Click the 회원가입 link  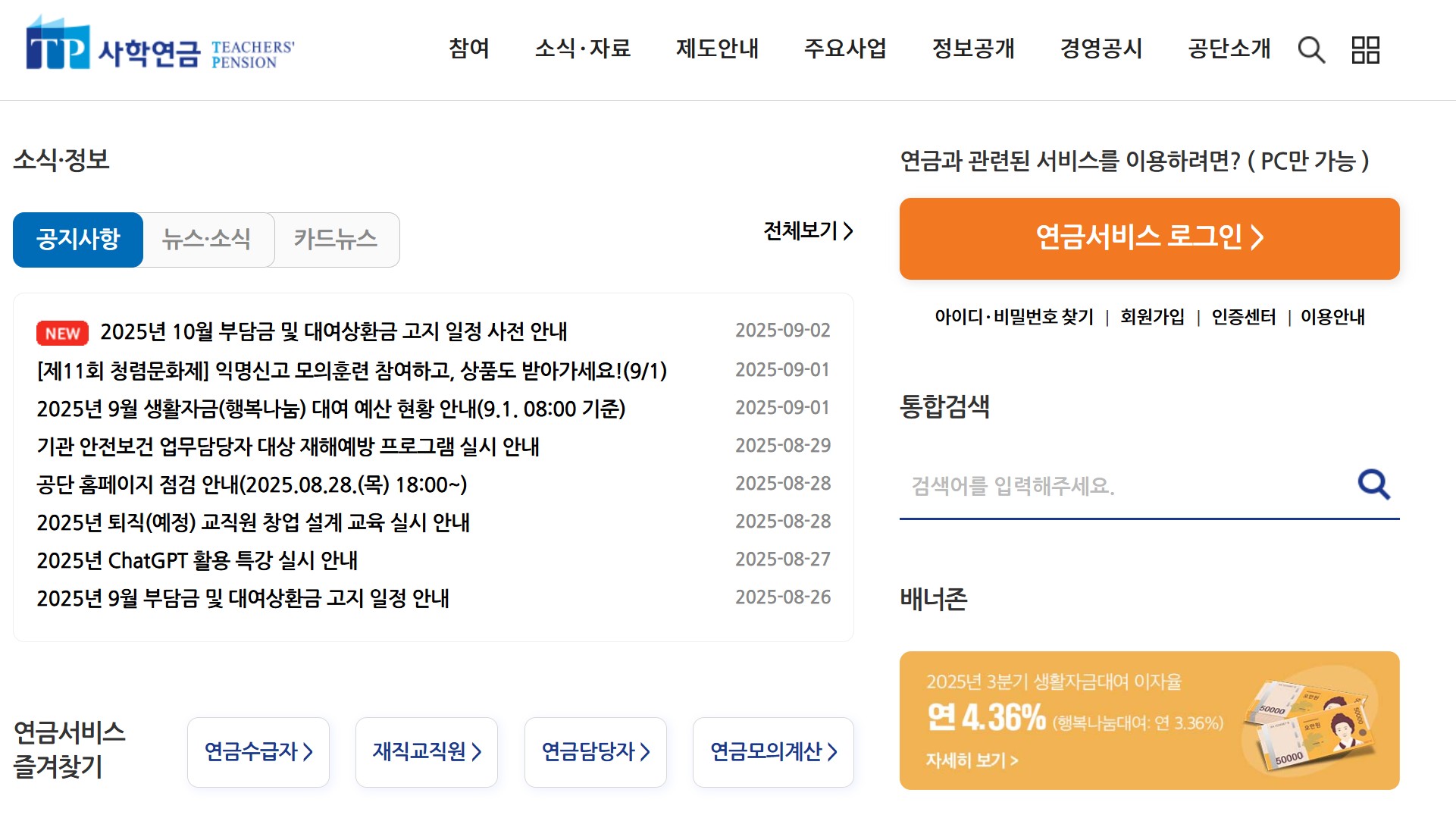coord(1152,317)
